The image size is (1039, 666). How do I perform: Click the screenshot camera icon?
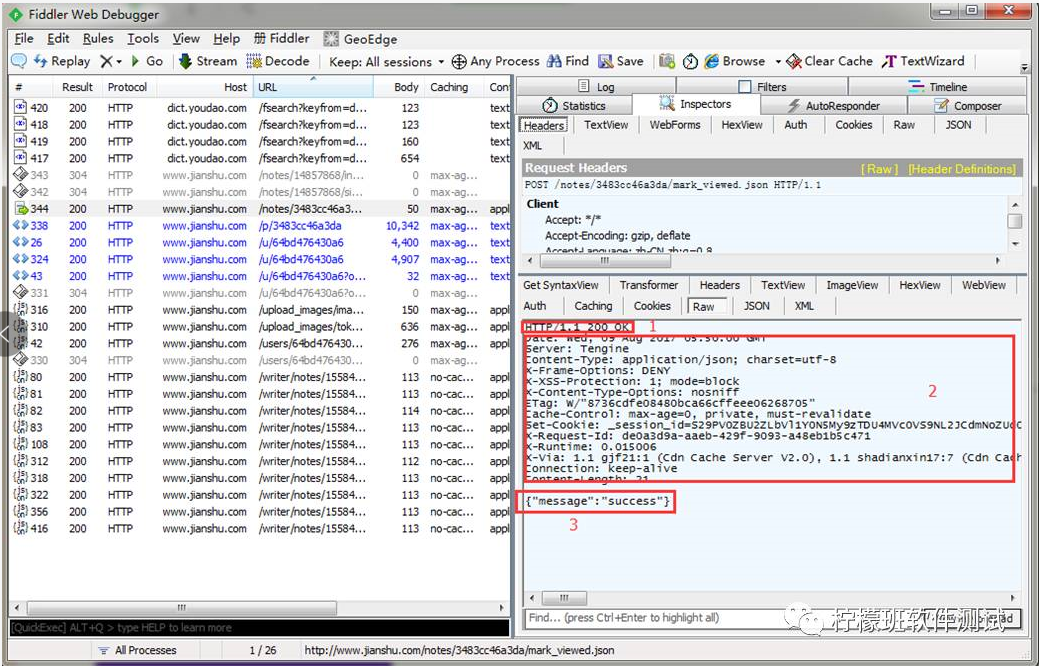(667, 62)
